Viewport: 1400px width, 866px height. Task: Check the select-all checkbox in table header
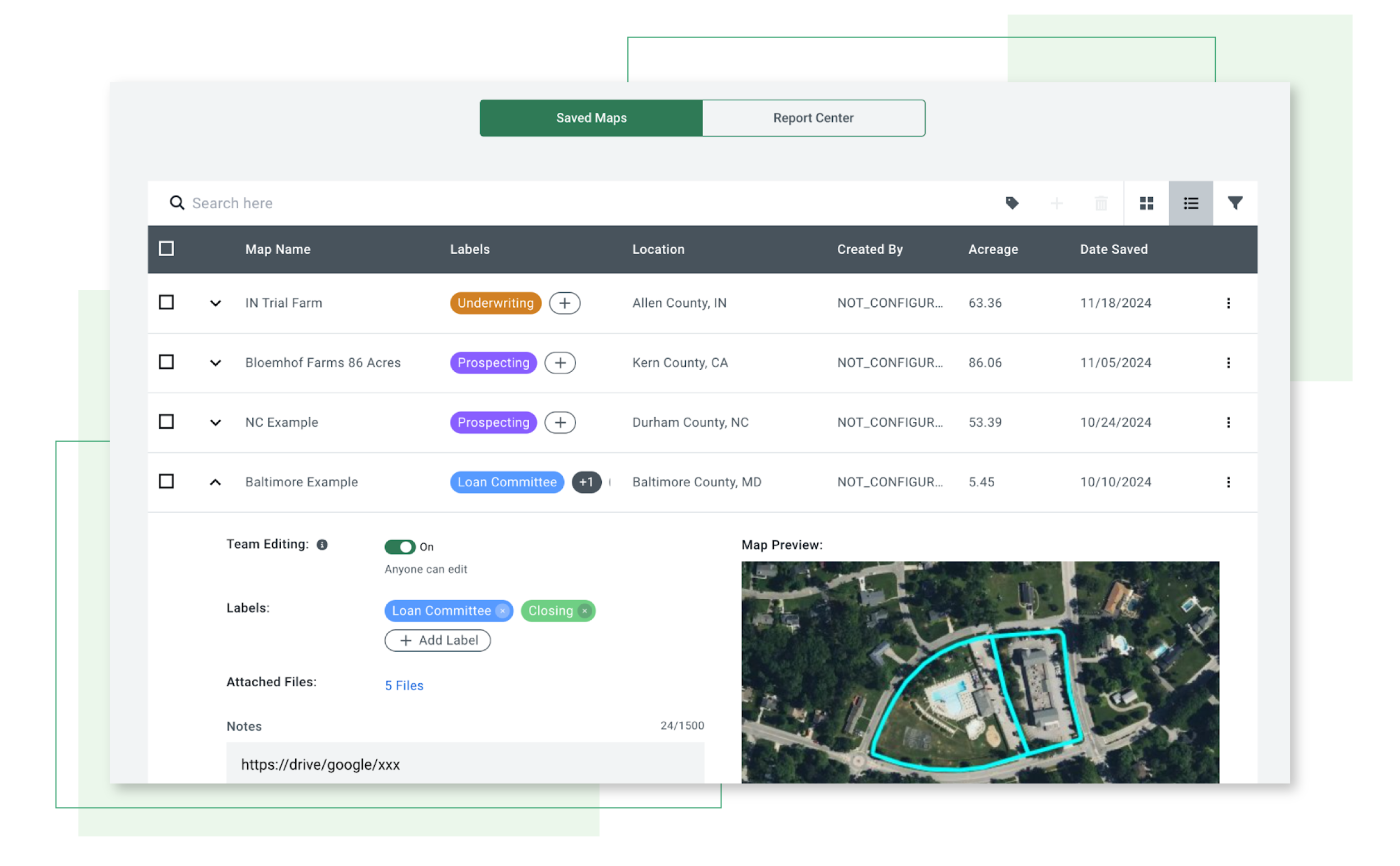pyautogui.click(x=166, y=248)
